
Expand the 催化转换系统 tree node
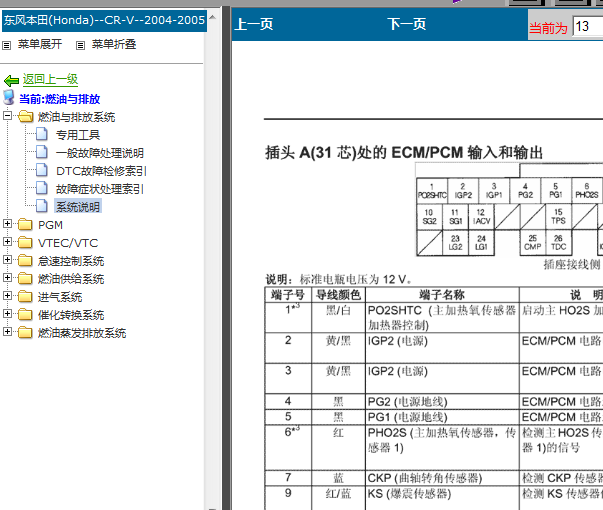[x=7, y=313]
